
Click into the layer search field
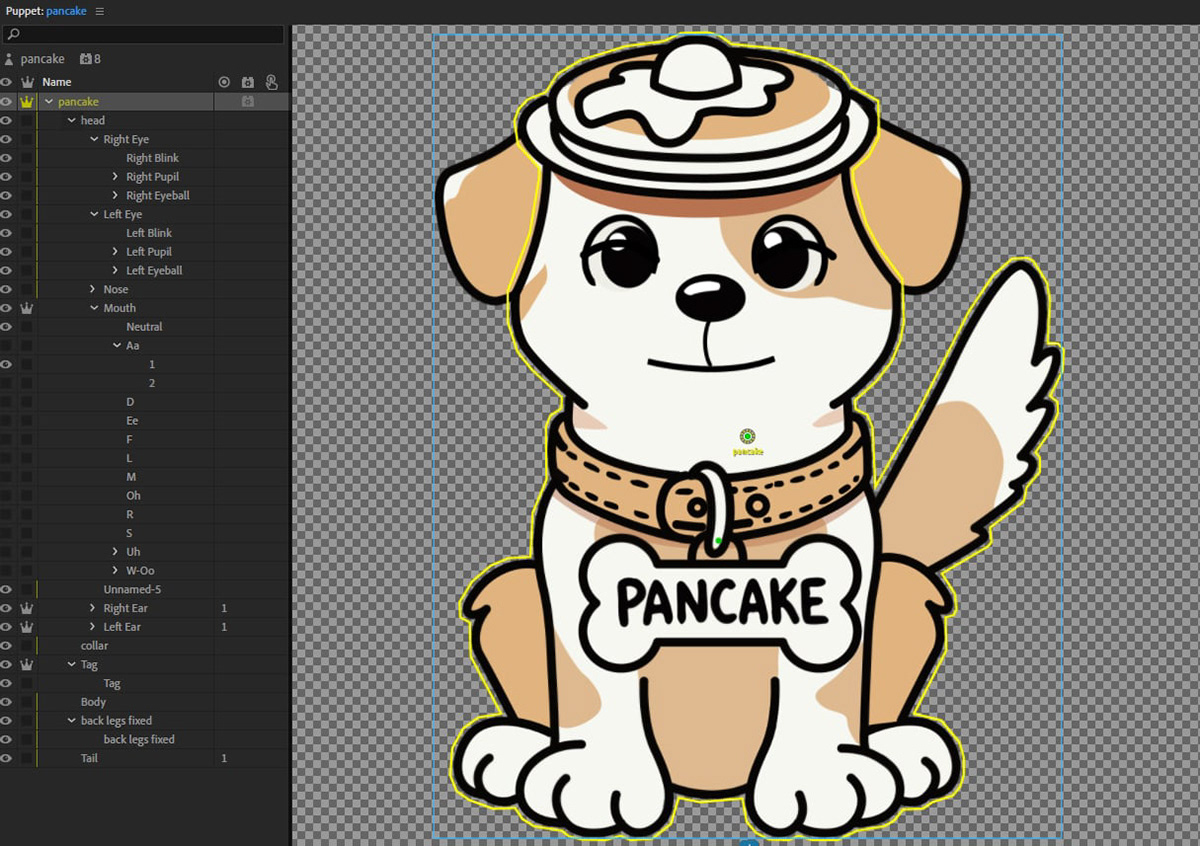pyautogui.click(x=143, y=35)
